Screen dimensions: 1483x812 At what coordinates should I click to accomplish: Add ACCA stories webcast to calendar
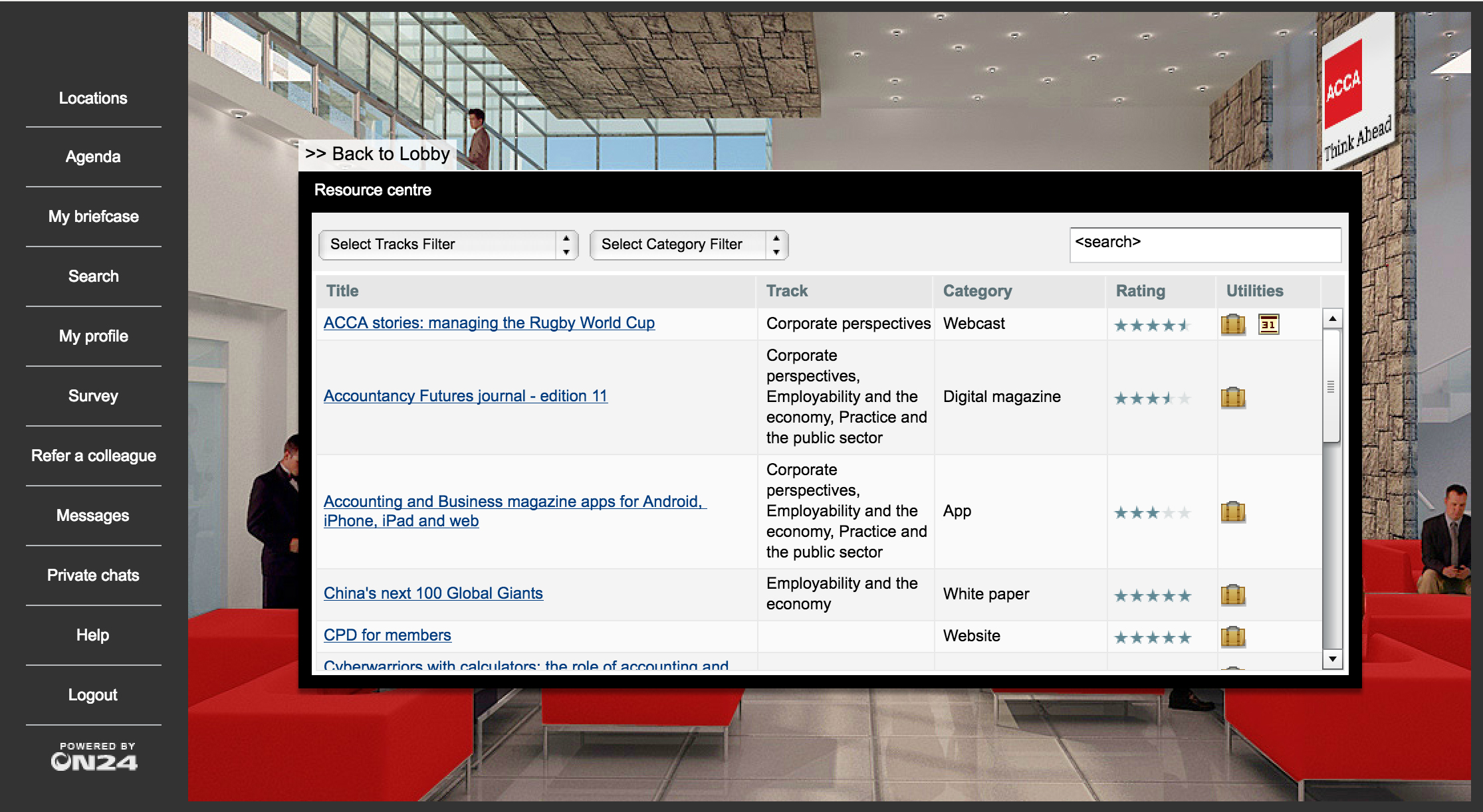point(1268,324)
